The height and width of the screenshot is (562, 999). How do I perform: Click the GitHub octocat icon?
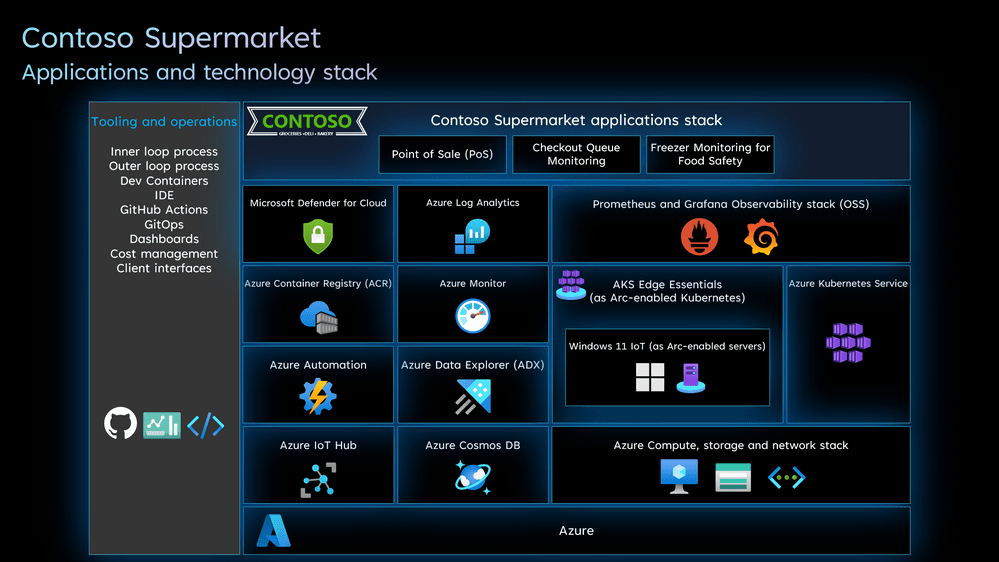coord(120,423)
